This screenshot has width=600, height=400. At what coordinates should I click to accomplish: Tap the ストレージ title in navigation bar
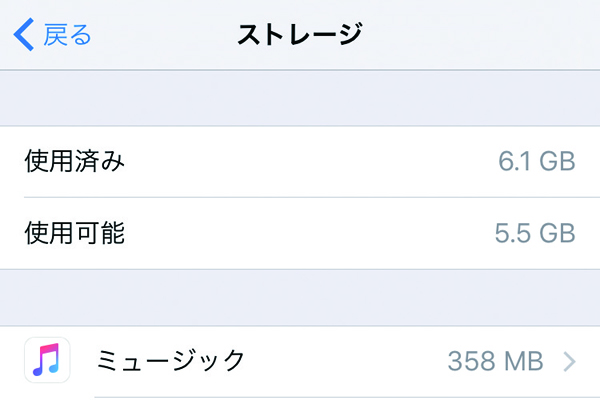coord(299,35)
